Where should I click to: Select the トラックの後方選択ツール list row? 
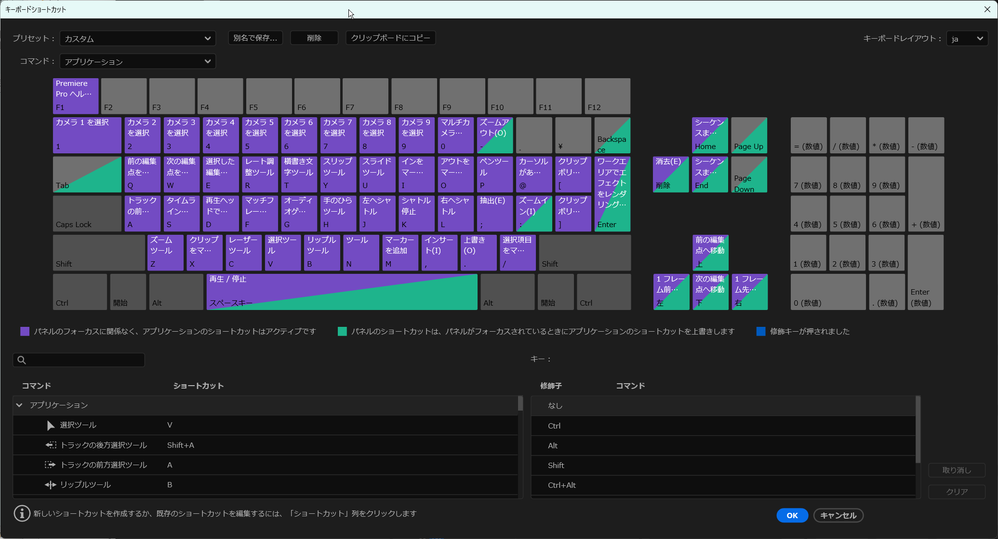pos(265,445)
